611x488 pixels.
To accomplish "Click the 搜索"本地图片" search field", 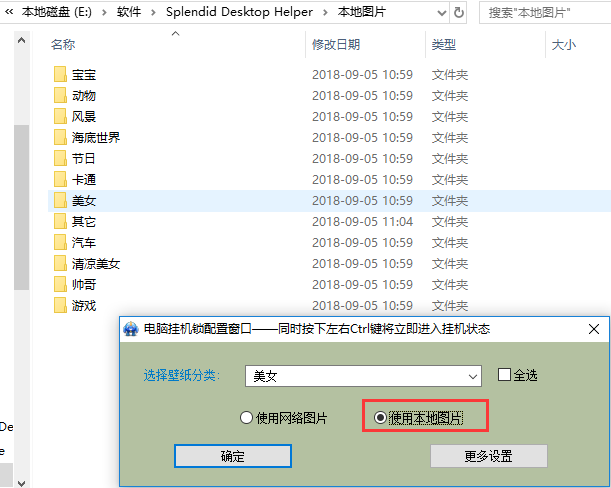I will 546,13.
